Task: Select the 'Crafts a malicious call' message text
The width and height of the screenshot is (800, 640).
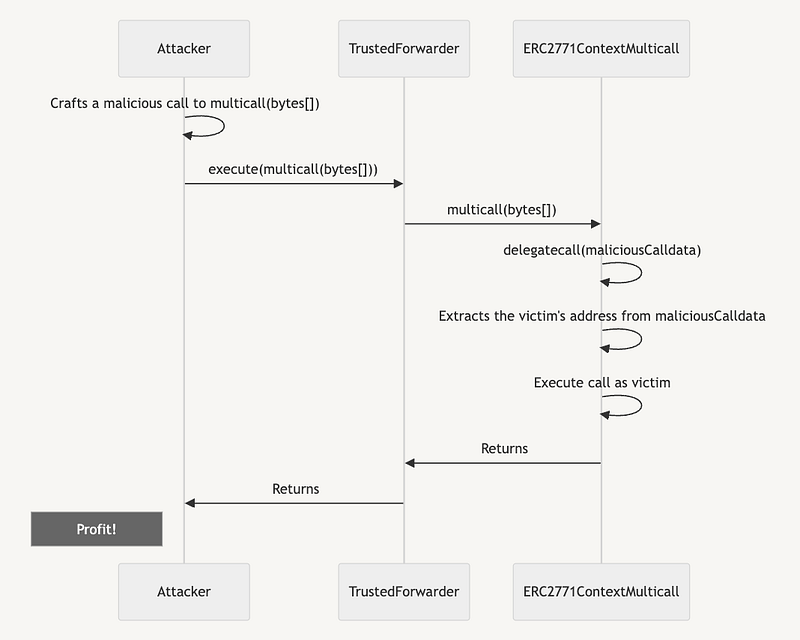Action: 184,103
